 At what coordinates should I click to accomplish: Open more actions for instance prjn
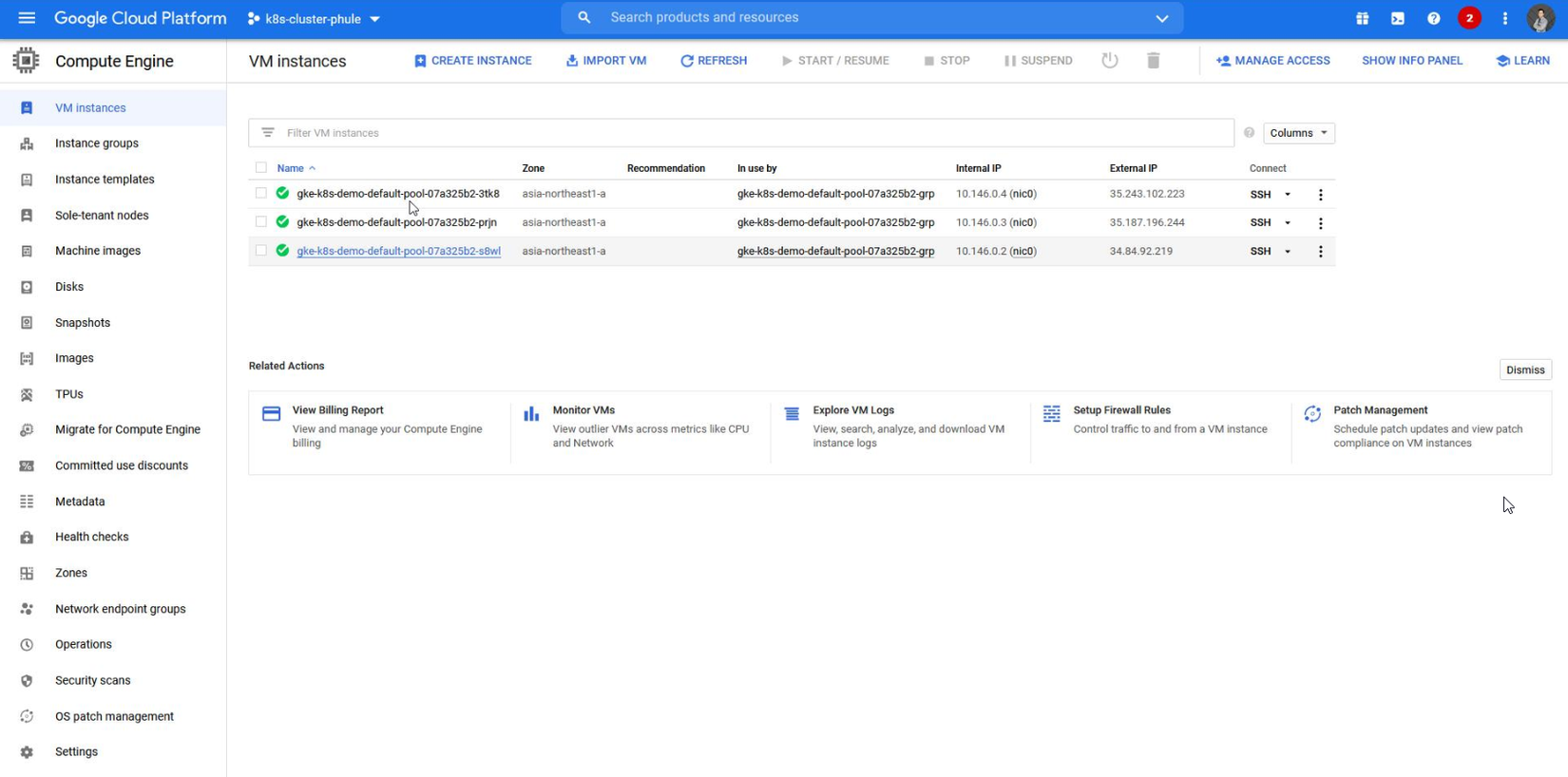pos(1321,223)
